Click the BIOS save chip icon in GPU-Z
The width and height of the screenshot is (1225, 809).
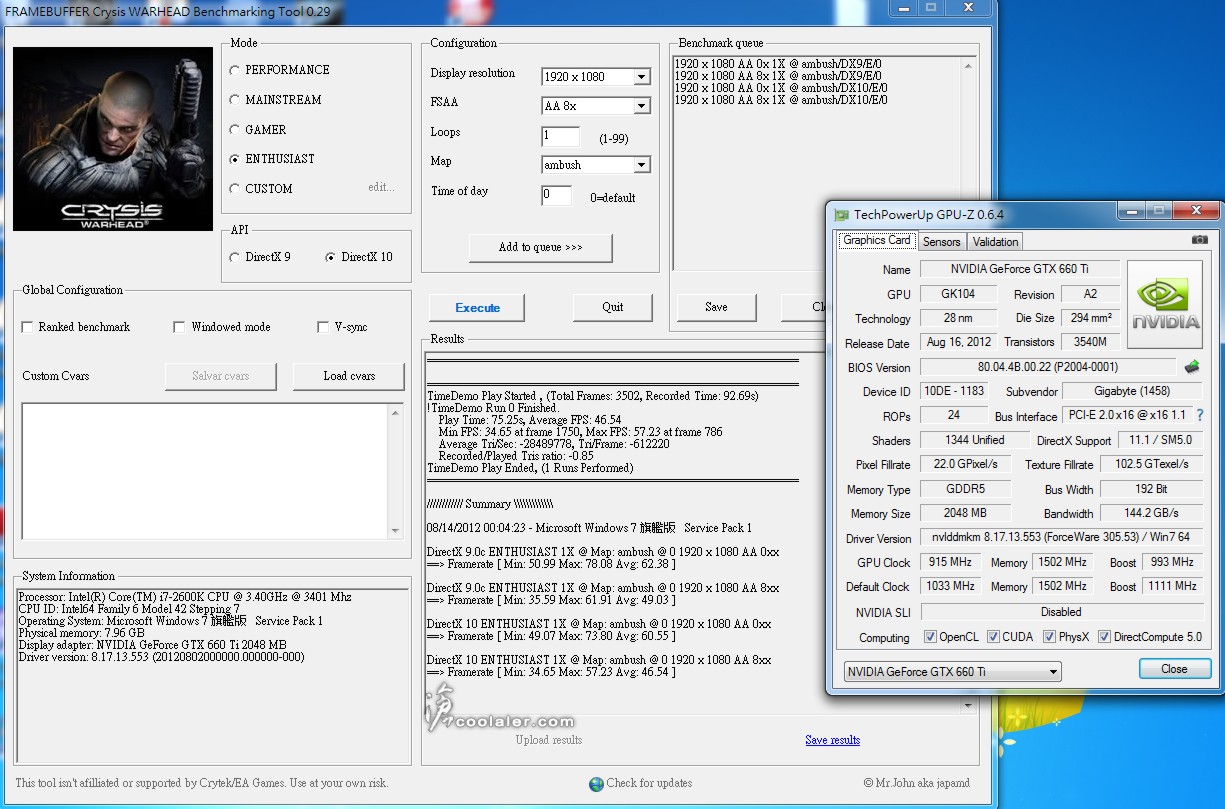(1191, 367)
